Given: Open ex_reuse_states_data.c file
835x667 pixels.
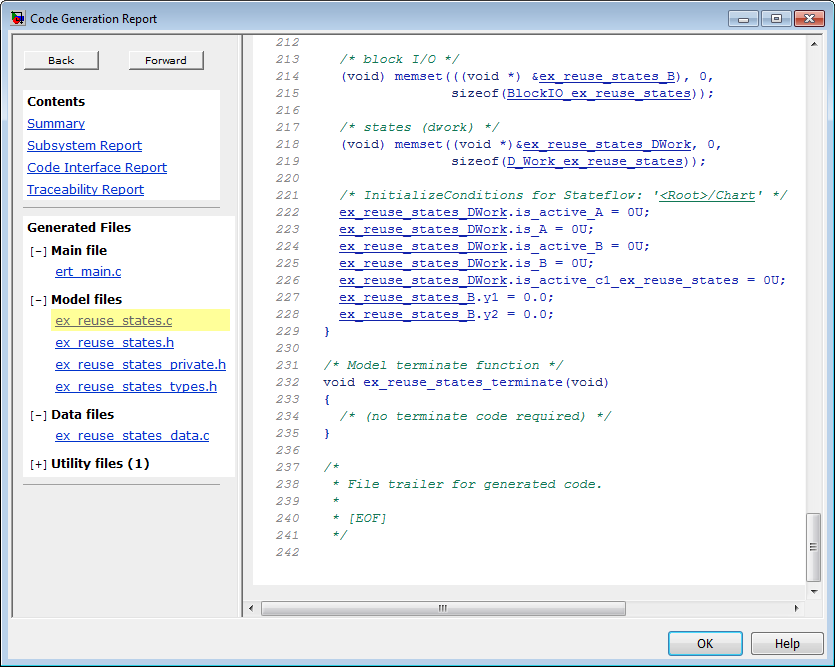Looking at the screenshot, I should [x=132, y=436].
